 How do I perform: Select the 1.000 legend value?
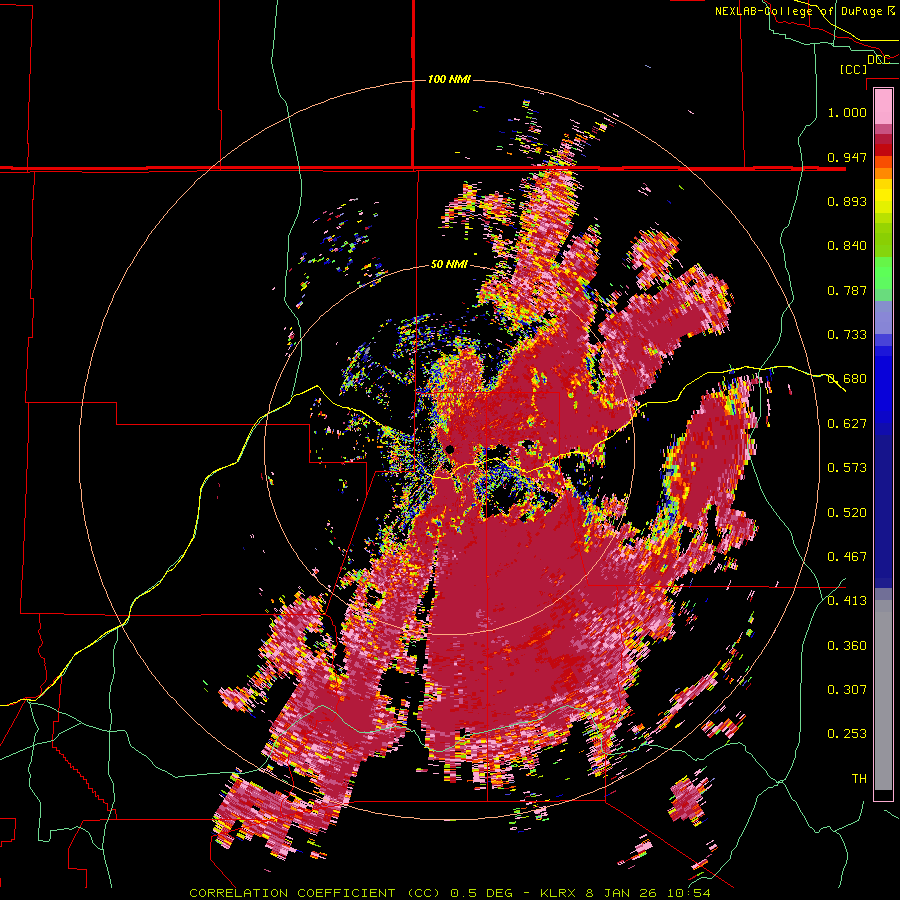coord(847,112)
